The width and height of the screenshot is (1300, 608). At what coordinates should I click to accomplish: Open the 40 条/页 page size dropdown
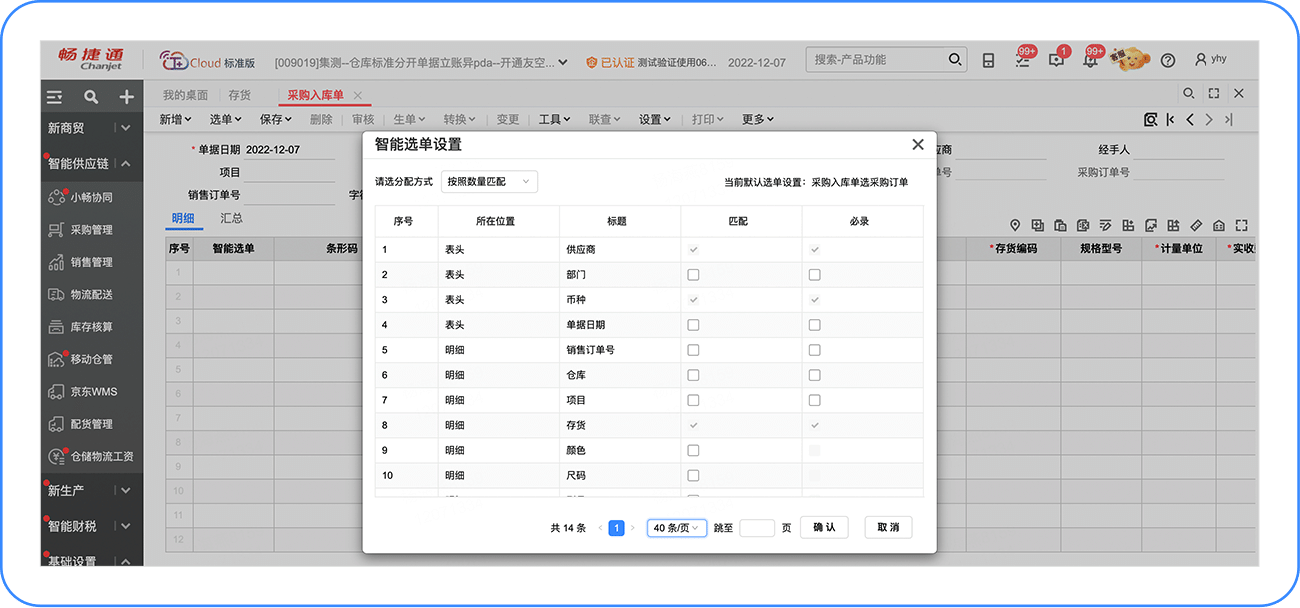(x=676, y=528)
